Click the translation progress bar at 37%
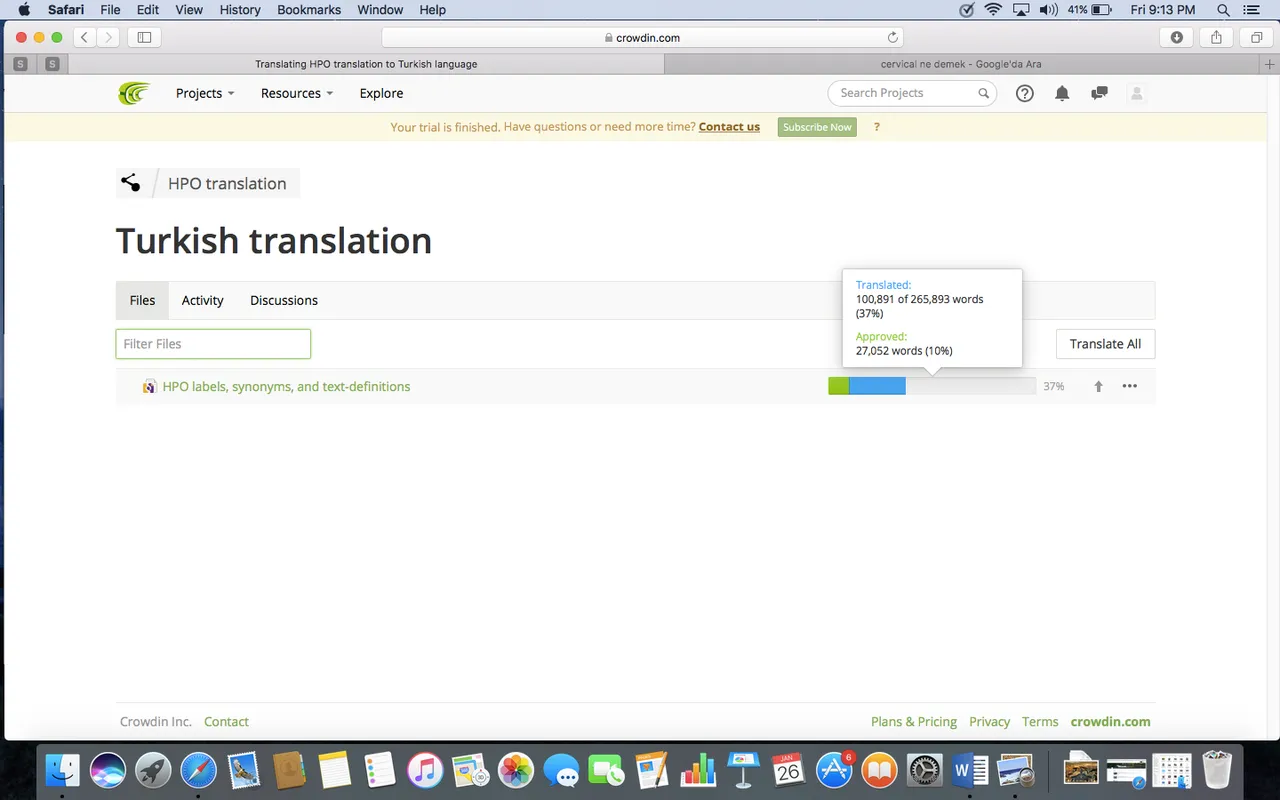The image size is (1280, 800). tap(932, 386)
